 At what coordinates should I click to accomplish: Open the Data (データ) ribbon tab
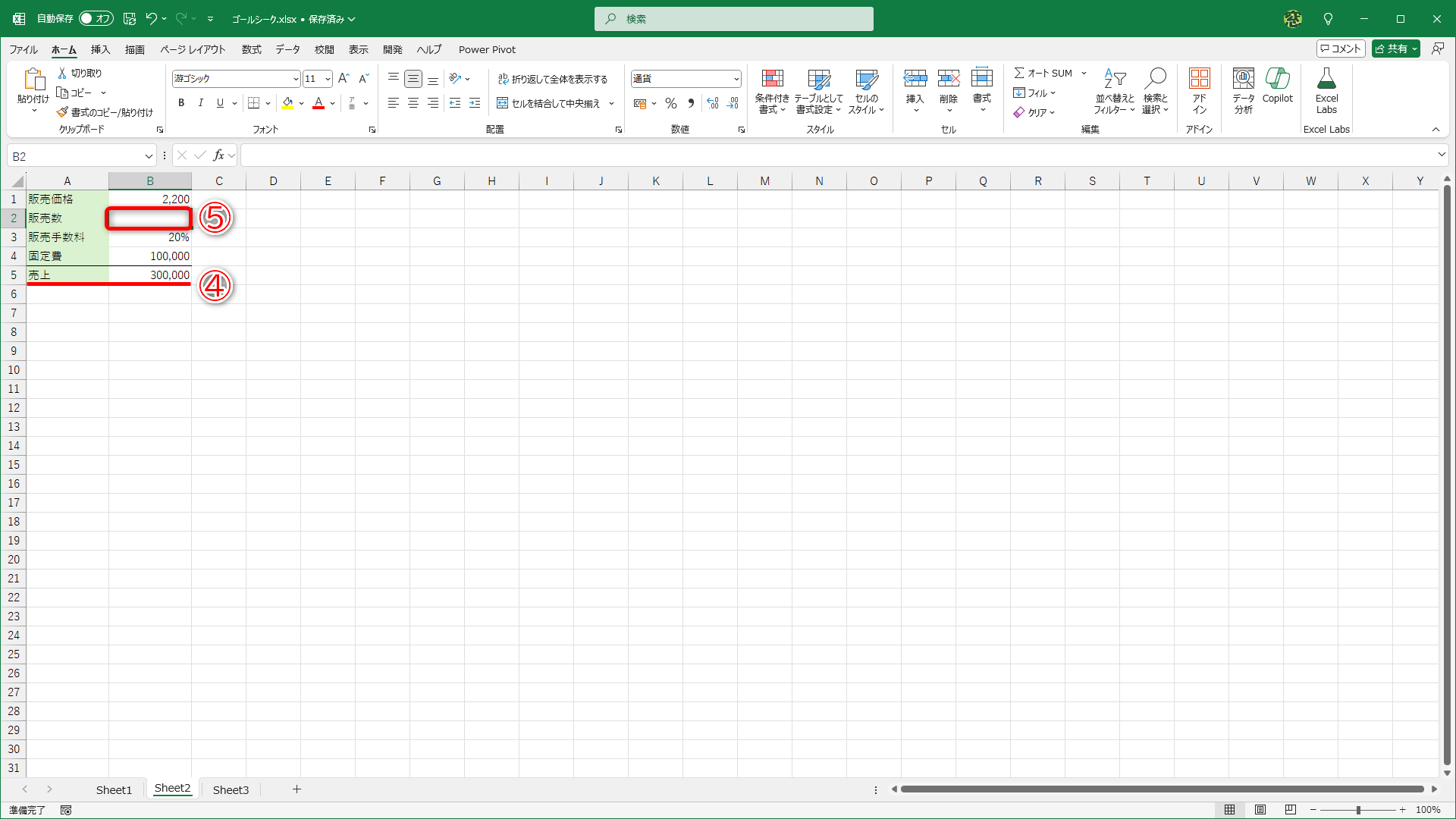(x=287, y=49)
